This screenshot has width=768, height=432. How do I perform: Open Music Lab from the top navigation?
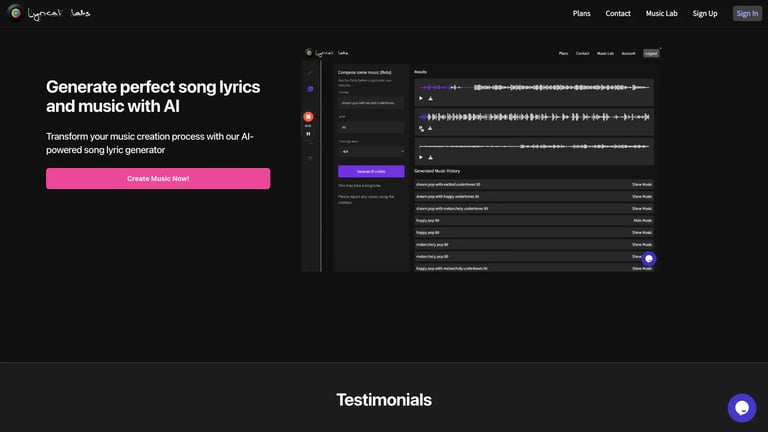661,13
